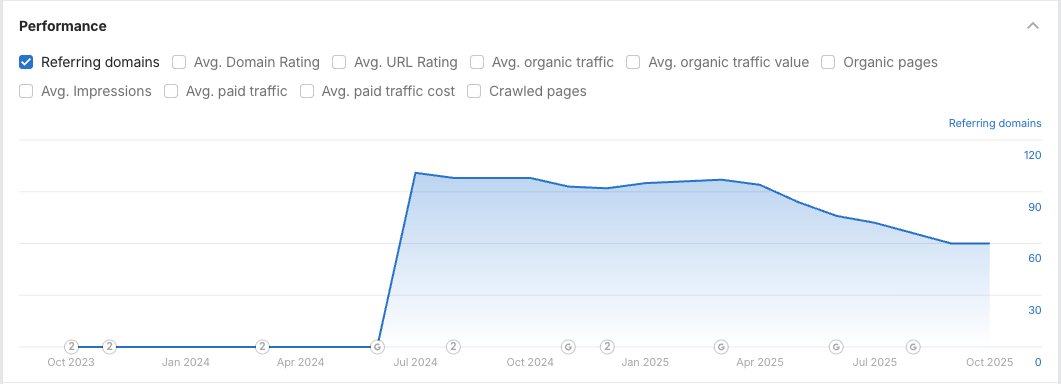Image resolution: width=1061 pixels, height=384 pixels.
Task: Click the 0 value on the y-axis
Action: click(x=1038, y=362)
